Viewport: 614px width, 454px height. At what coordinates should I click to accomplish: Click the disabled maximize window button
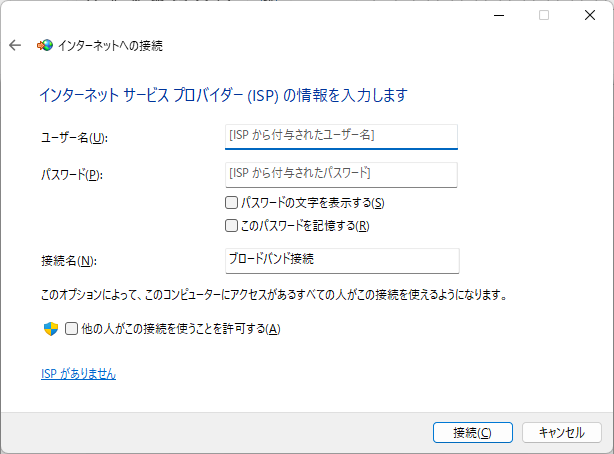544,15
